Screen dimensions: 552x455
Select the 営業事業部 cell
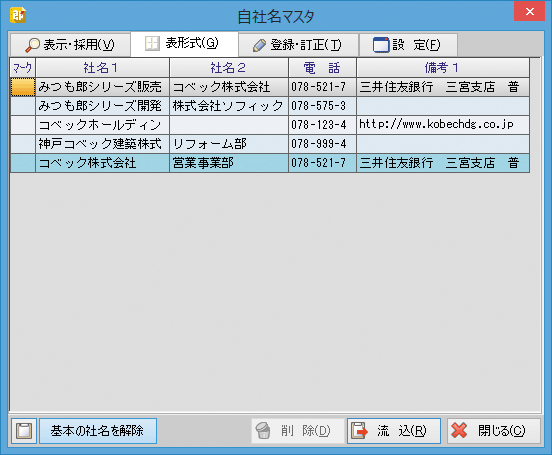tap(229, 163)
